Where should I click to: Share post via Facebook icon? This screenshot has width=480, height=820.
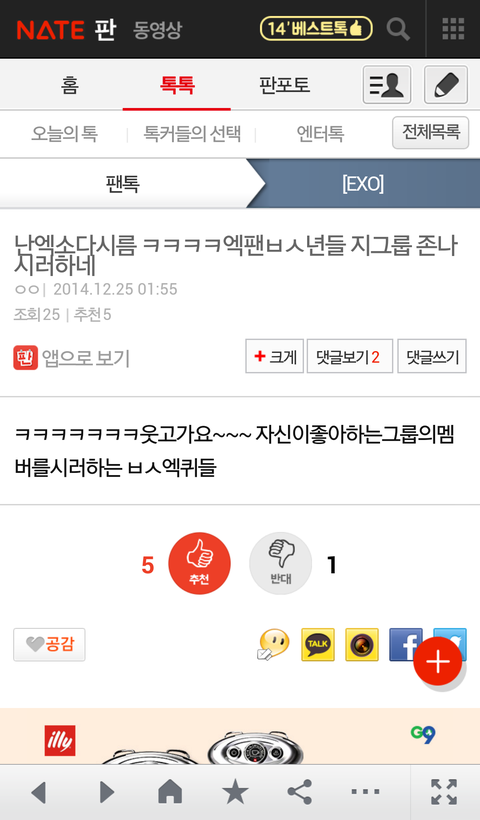(405, 644)
